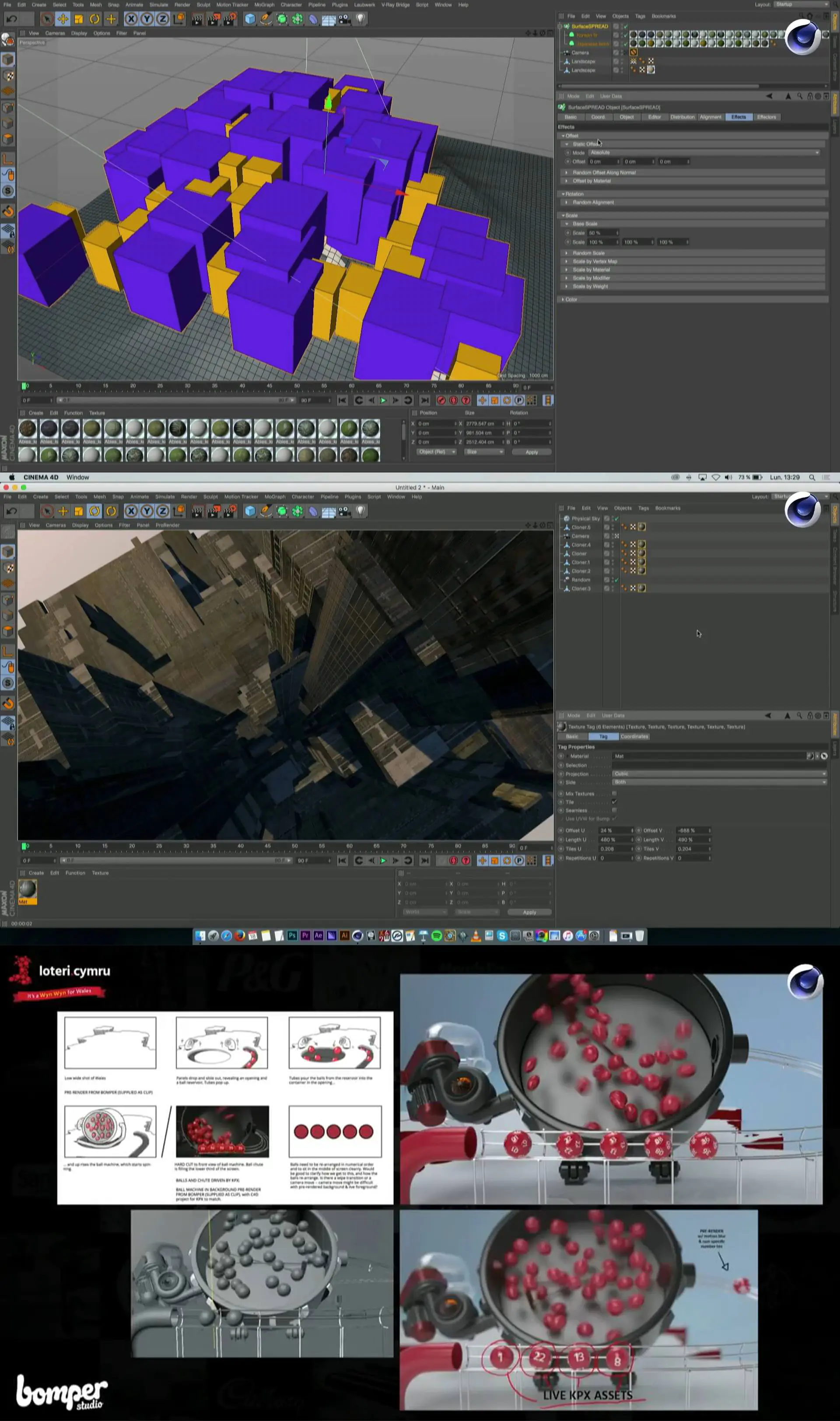
Task: Click back arrow in bottom Attributes panel
Action: pyautogui.click(x=768, y=715)
